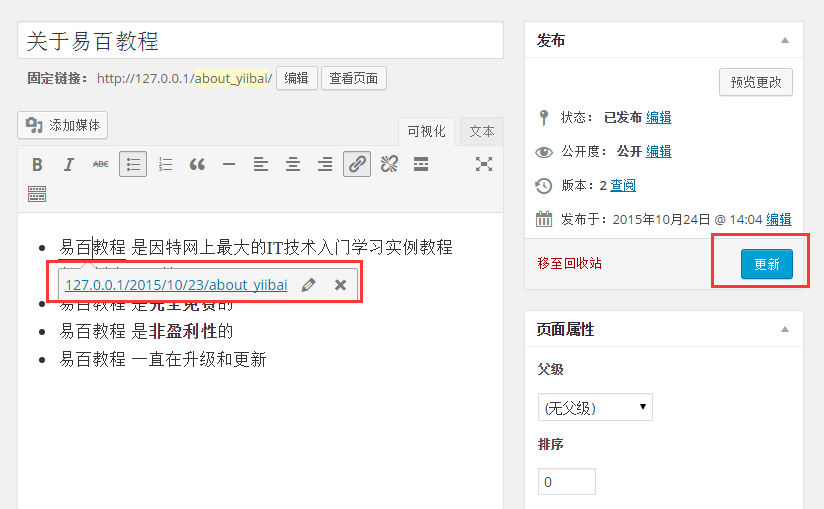
Task: Click the blue 更新 button
Action: point(766,264)
